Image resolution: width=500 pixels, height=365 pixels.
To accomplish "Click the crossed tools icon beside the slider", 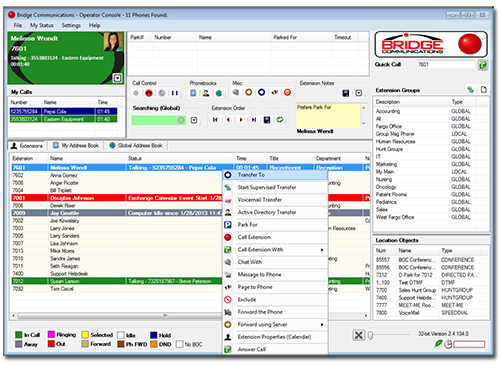I will coord(359,335).
